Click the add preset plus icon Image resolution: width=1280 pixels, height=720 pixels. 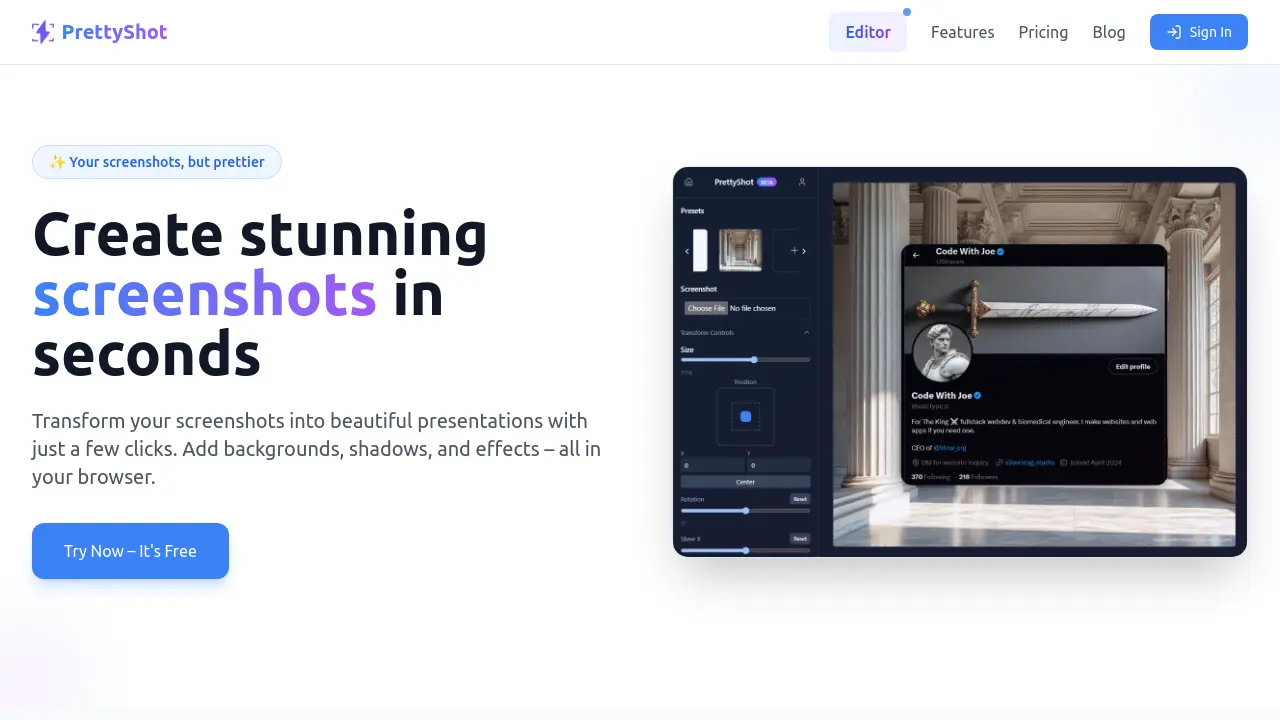[794, 251]
